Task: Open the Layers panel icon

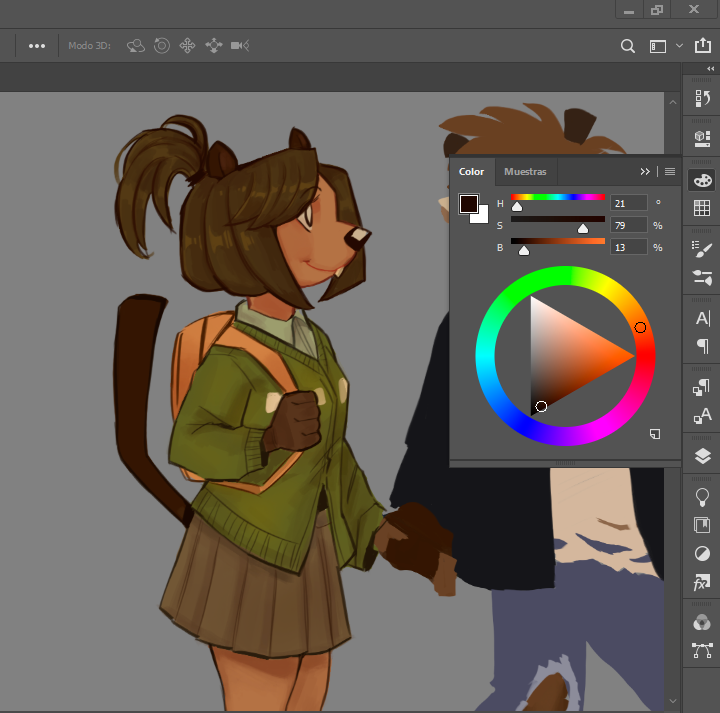Action: 703,456
